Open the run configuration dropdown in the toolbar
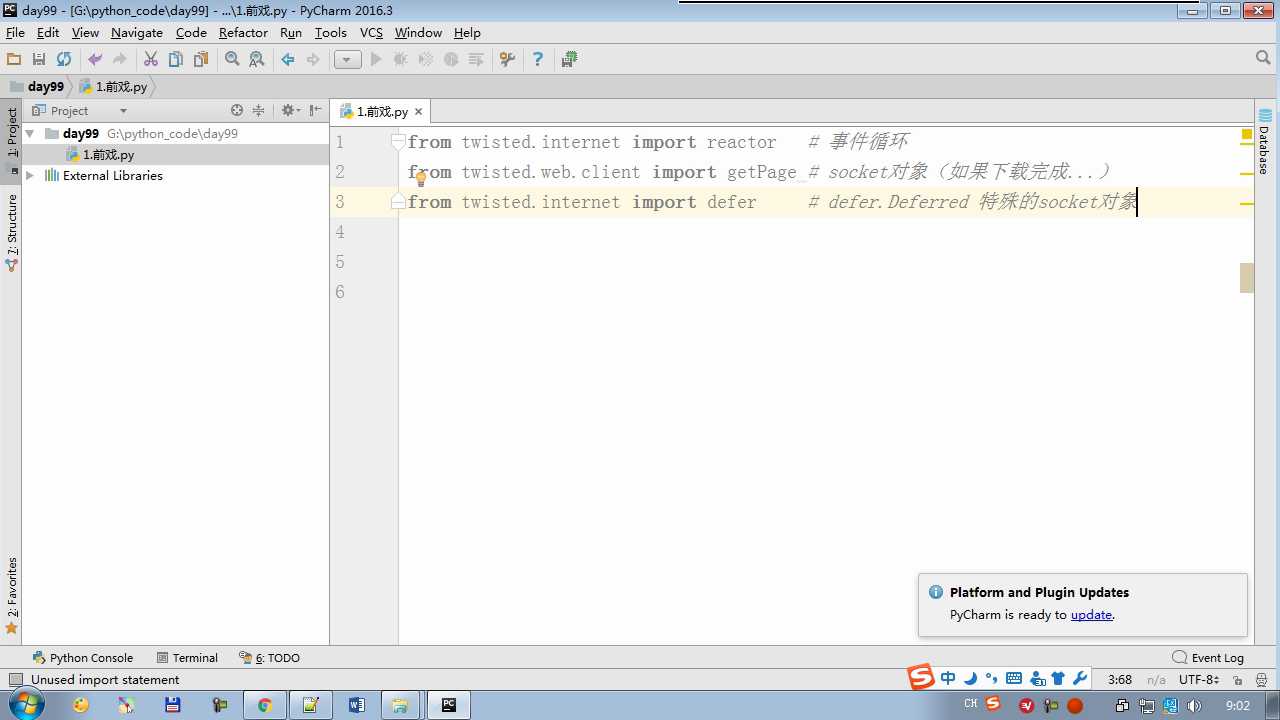 (x=347, y=60)
